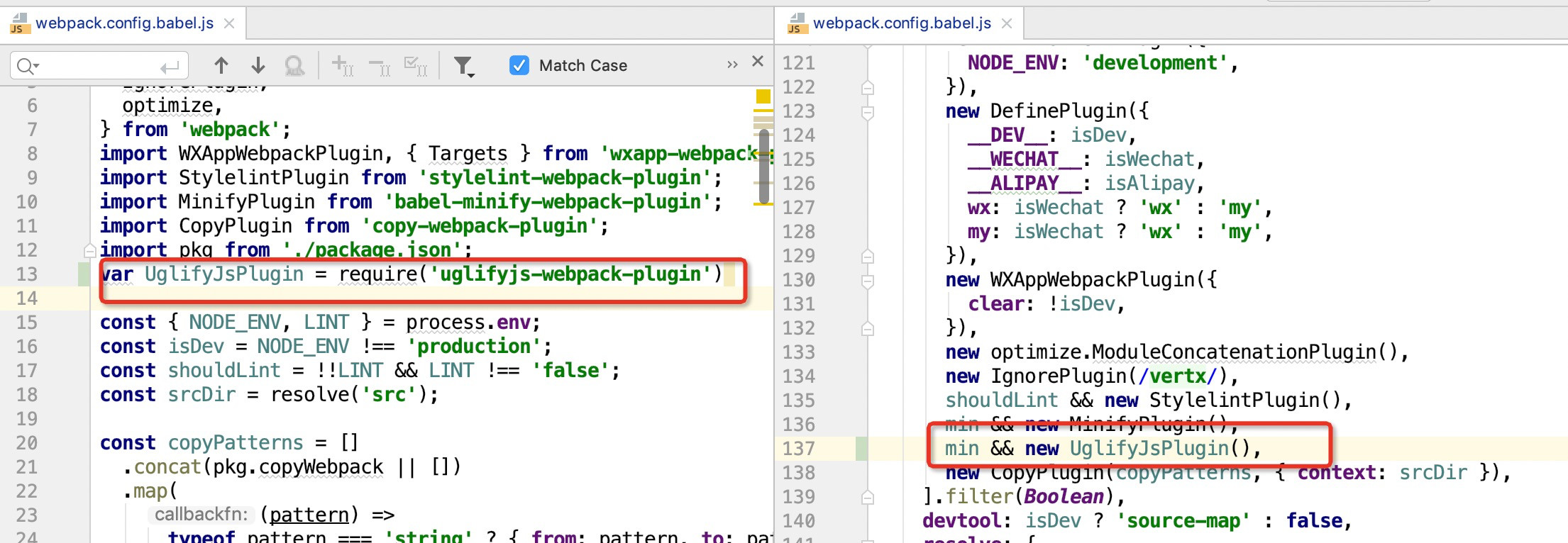Viewport: 1568px width, 543px height.
Task: Collapse code block at line 123 DefinePlugin
Action: [867, 112]
